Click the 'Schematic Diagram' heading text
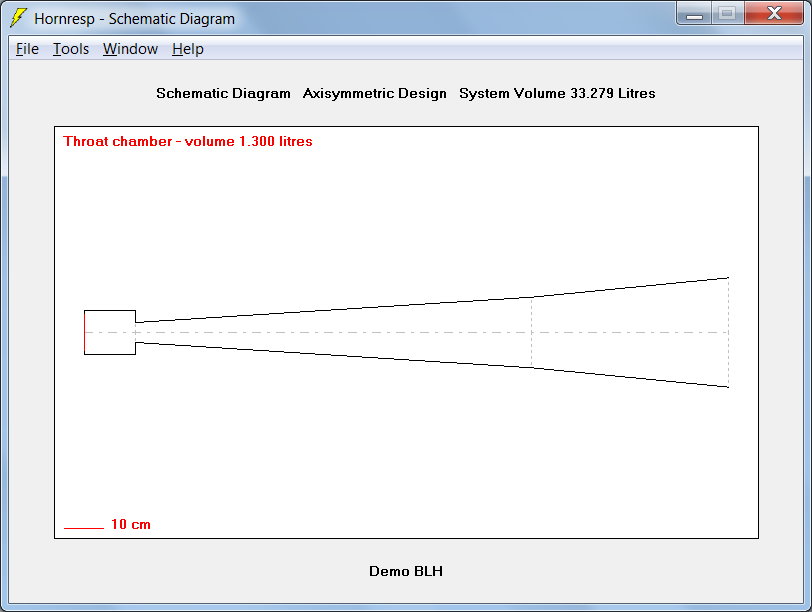 pos(223,93)
